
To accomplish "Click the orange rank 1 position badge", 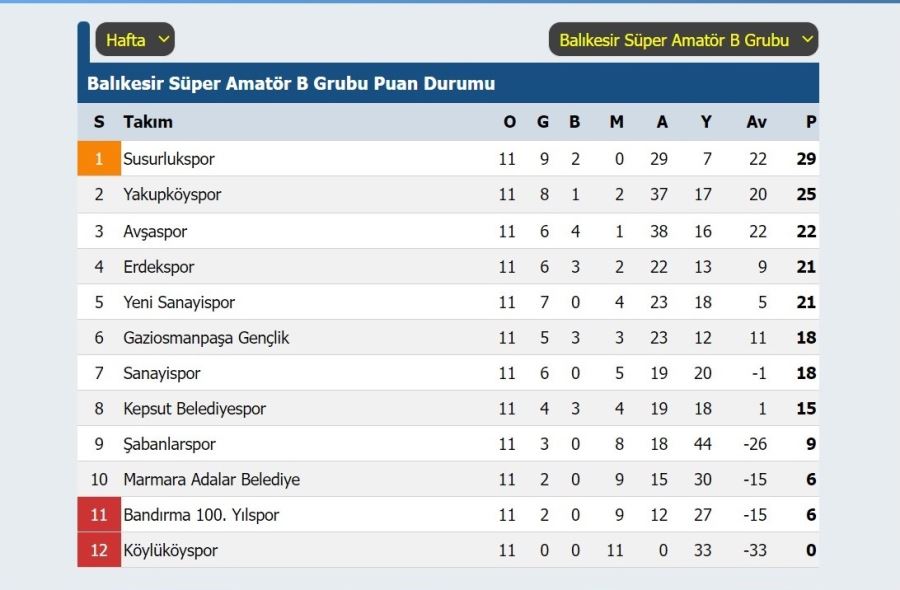I will click(99, 158).
